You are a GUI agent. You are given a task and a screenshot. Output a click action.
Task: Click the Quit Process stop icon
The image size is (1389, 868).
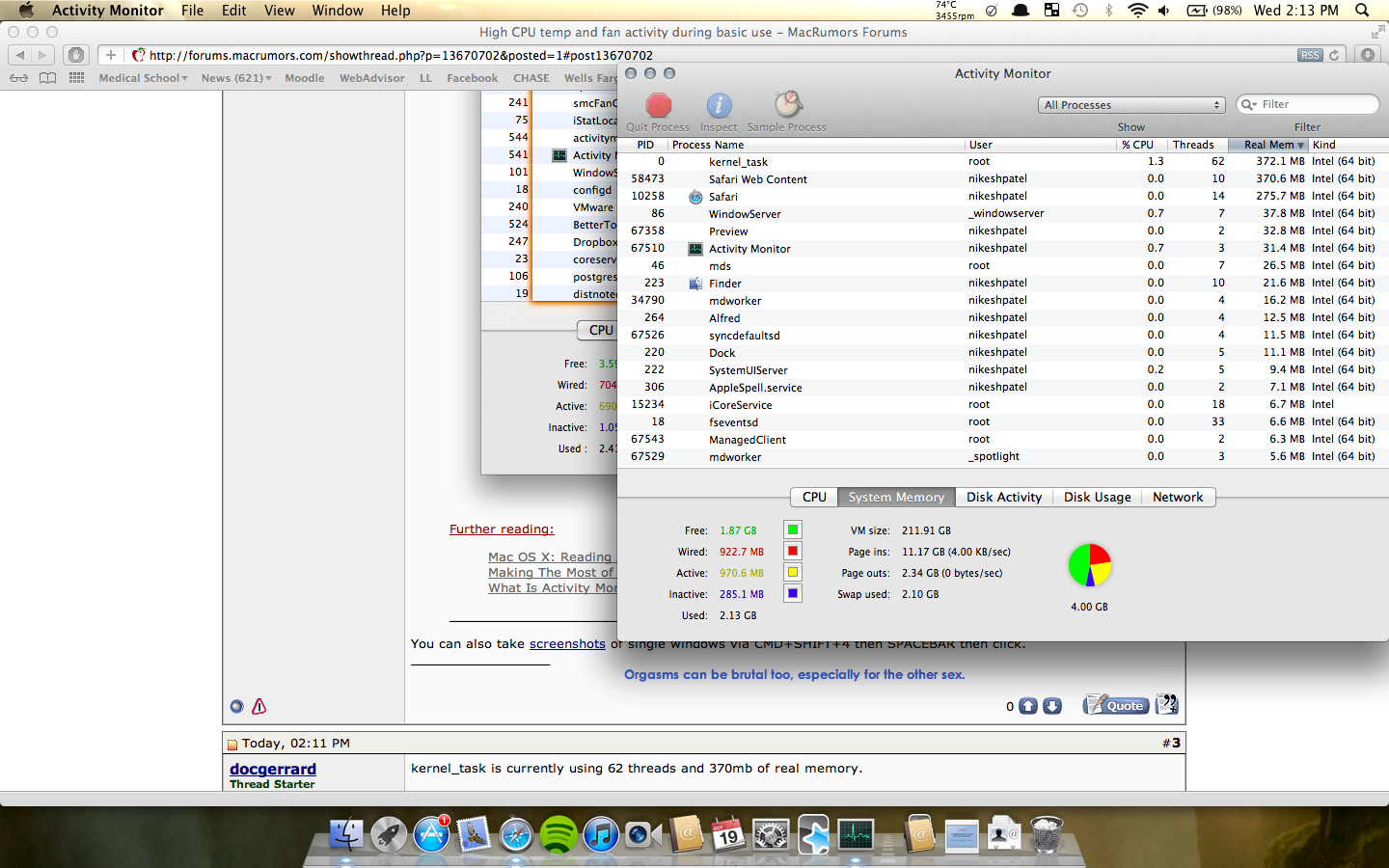[659, 105]
